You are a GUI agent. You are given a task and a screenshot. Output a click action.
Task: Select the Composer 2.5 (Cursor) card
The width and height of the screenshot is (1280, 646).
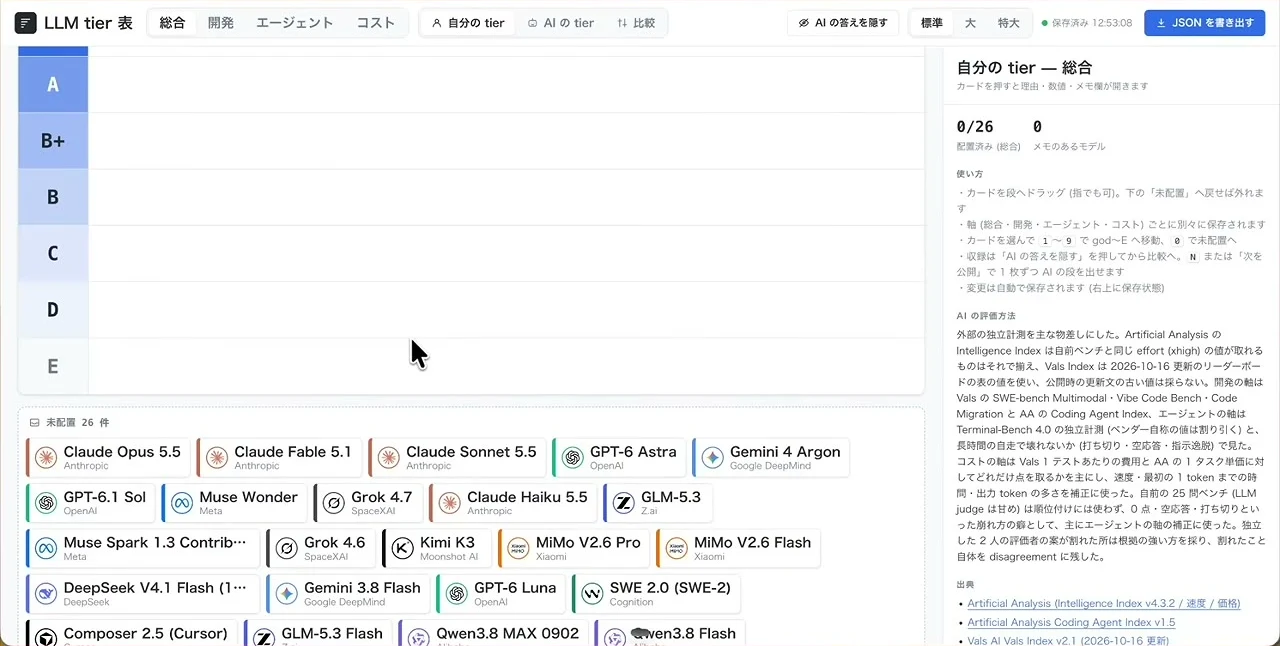coord(132,634)
